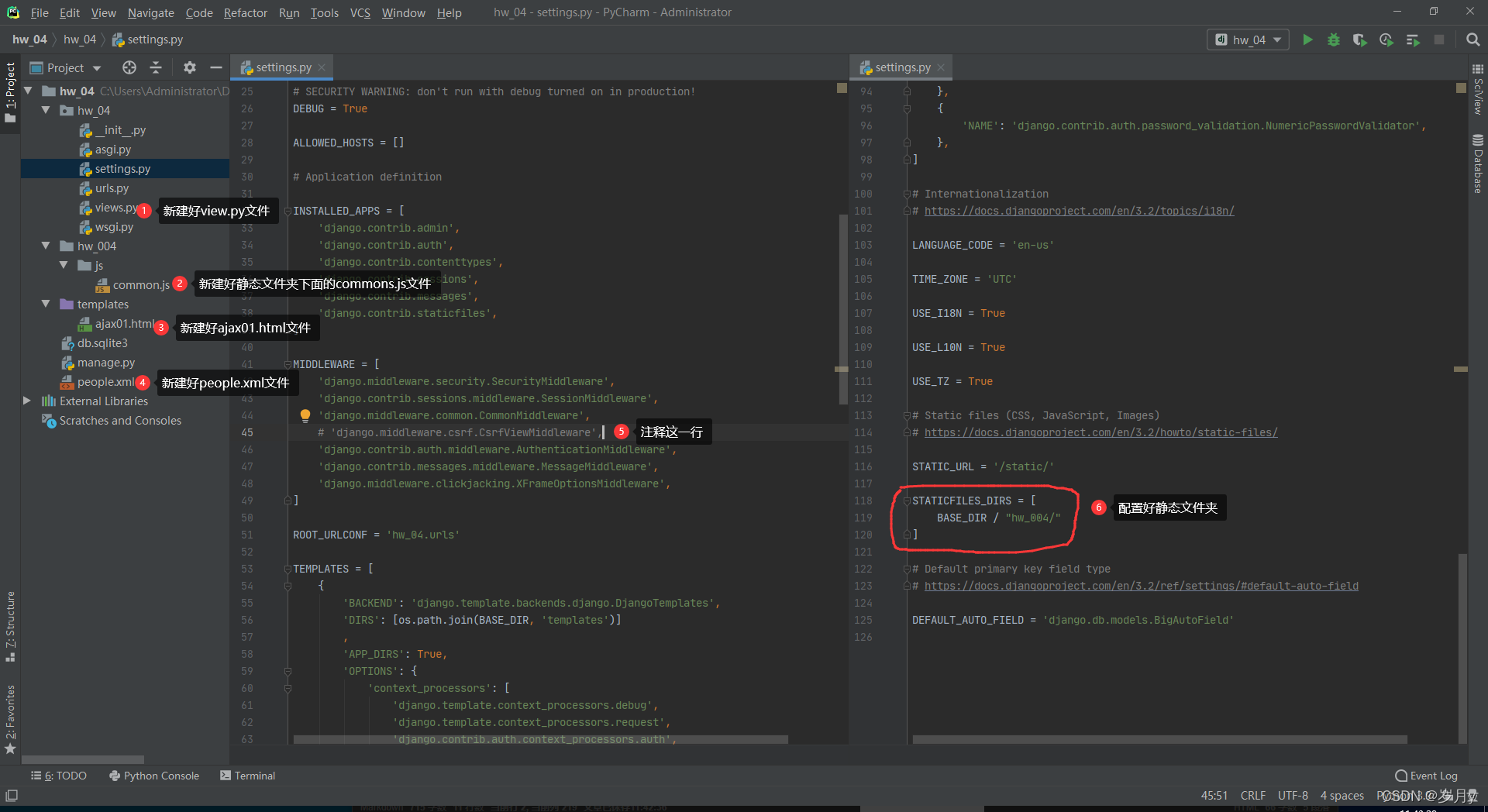Image resolution: width=1488 pixels, height=812 pixels.
Task: Collapse the hw_004 folder
Action: [x=46, y=246]
